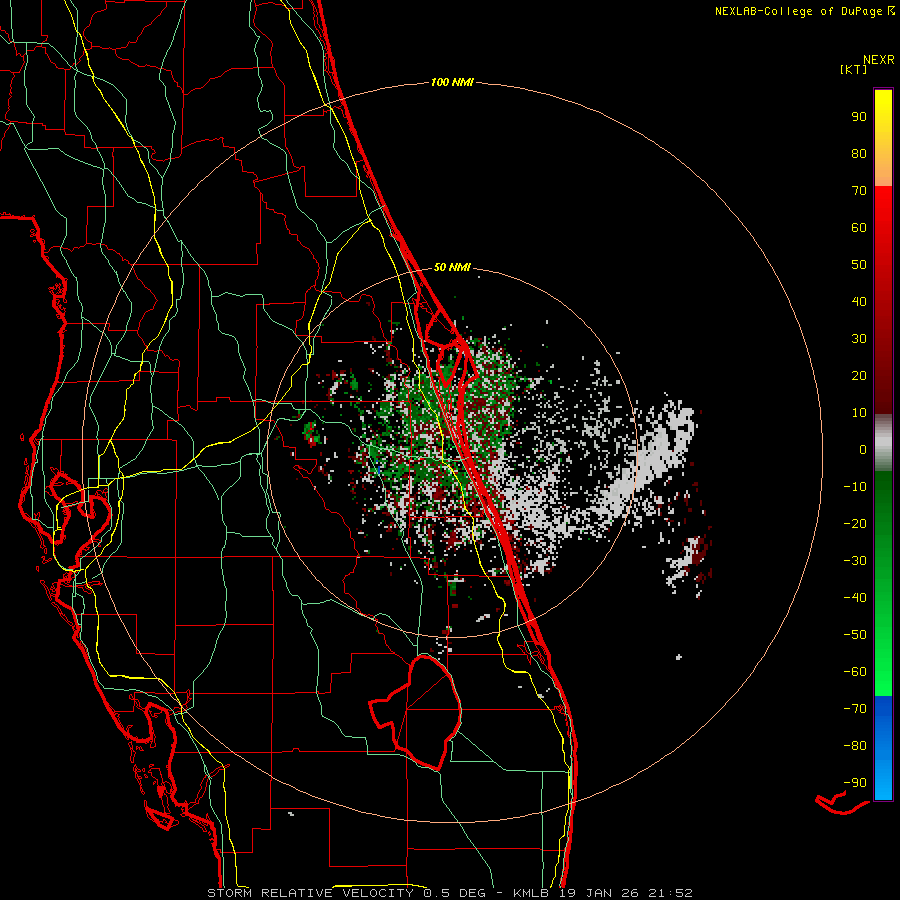
Task: Click the -30 value on the velocity scale
Action: click(x=855, y=561)
